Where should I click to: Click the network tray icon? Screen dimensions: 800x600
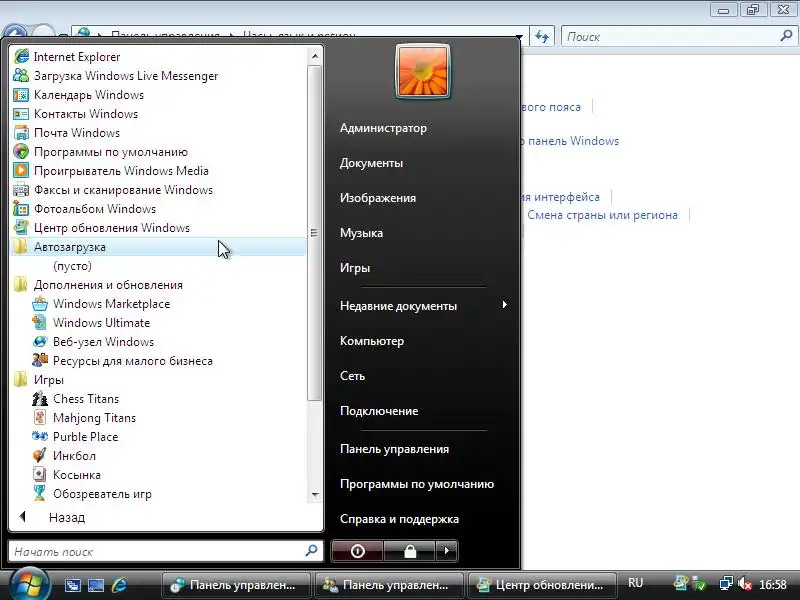[726, 584]
